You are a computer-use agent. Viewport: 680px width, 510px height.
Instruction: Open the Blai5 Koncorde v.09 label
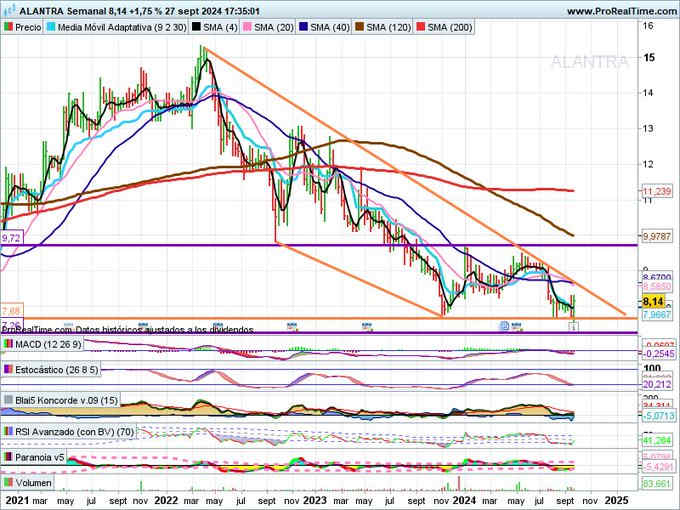[x=66, y=400]
